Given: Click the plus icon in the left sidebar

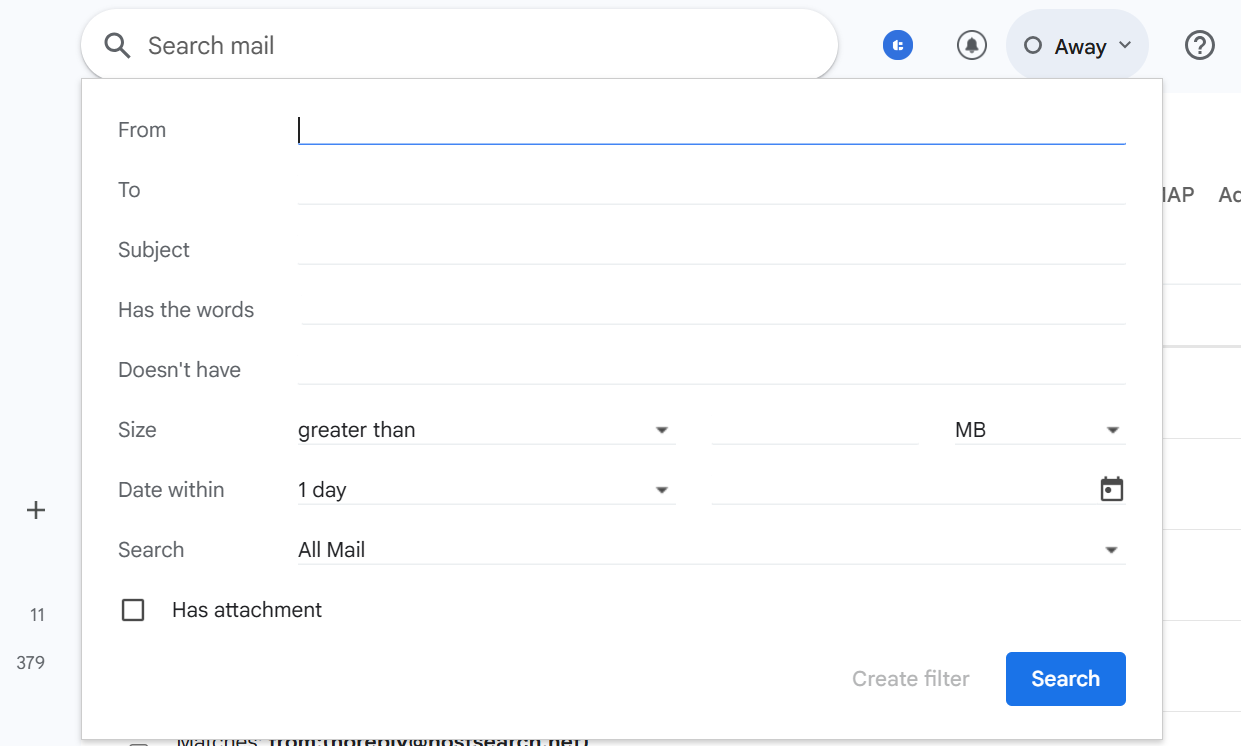Looking at the screenshot, I should [36, 510].
